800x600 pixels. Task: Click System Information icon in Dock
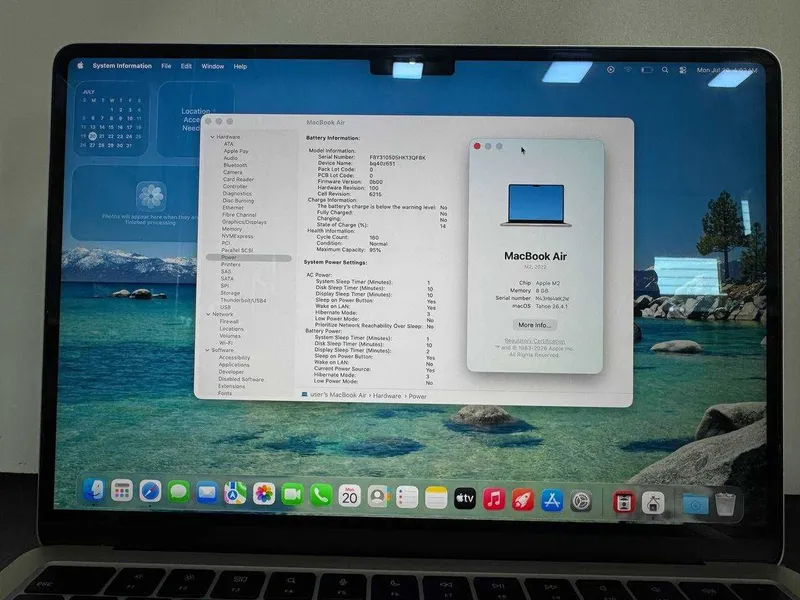(653, 503)
